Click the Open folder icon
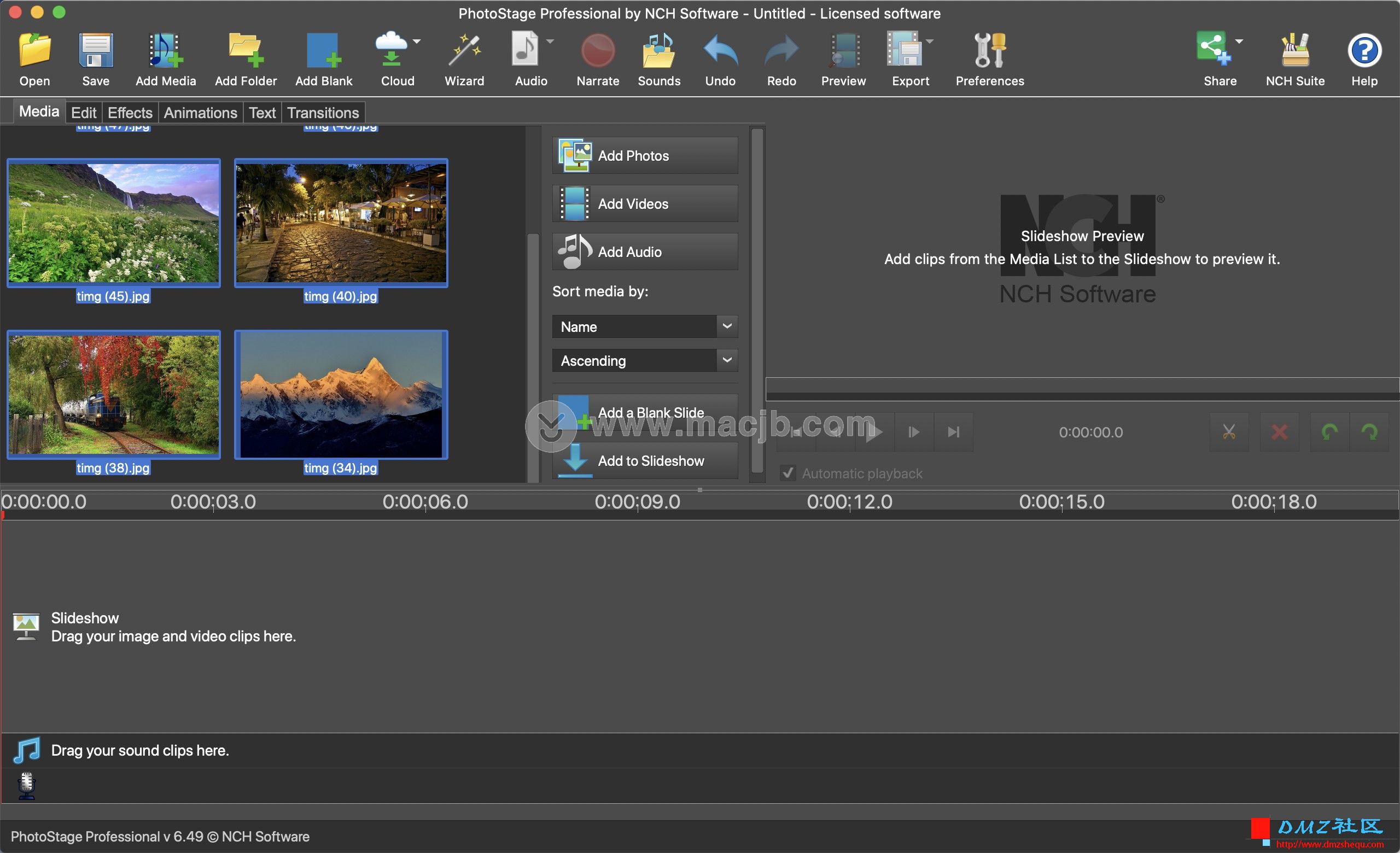The width and height of the screenshot is (1400, 853). 34,50
